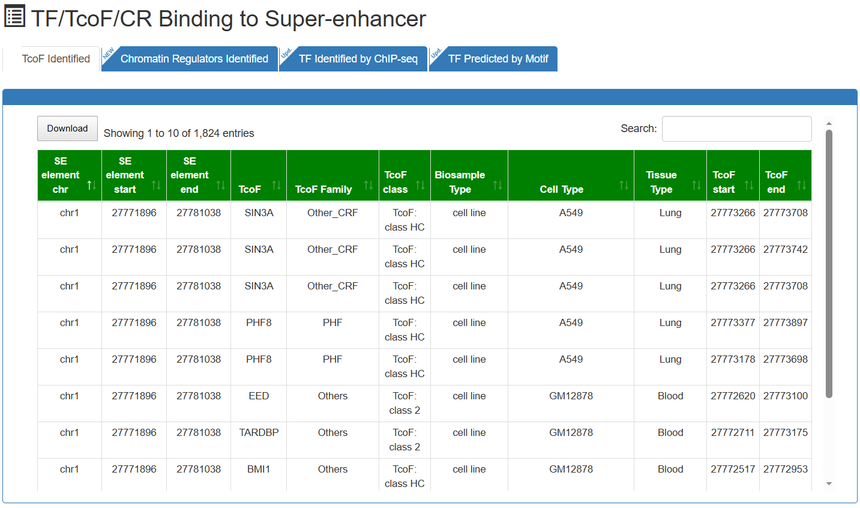
Task: Open TF Identified by ChIP-seq tab
Action: pyautogui.click(x=363, y=59)
